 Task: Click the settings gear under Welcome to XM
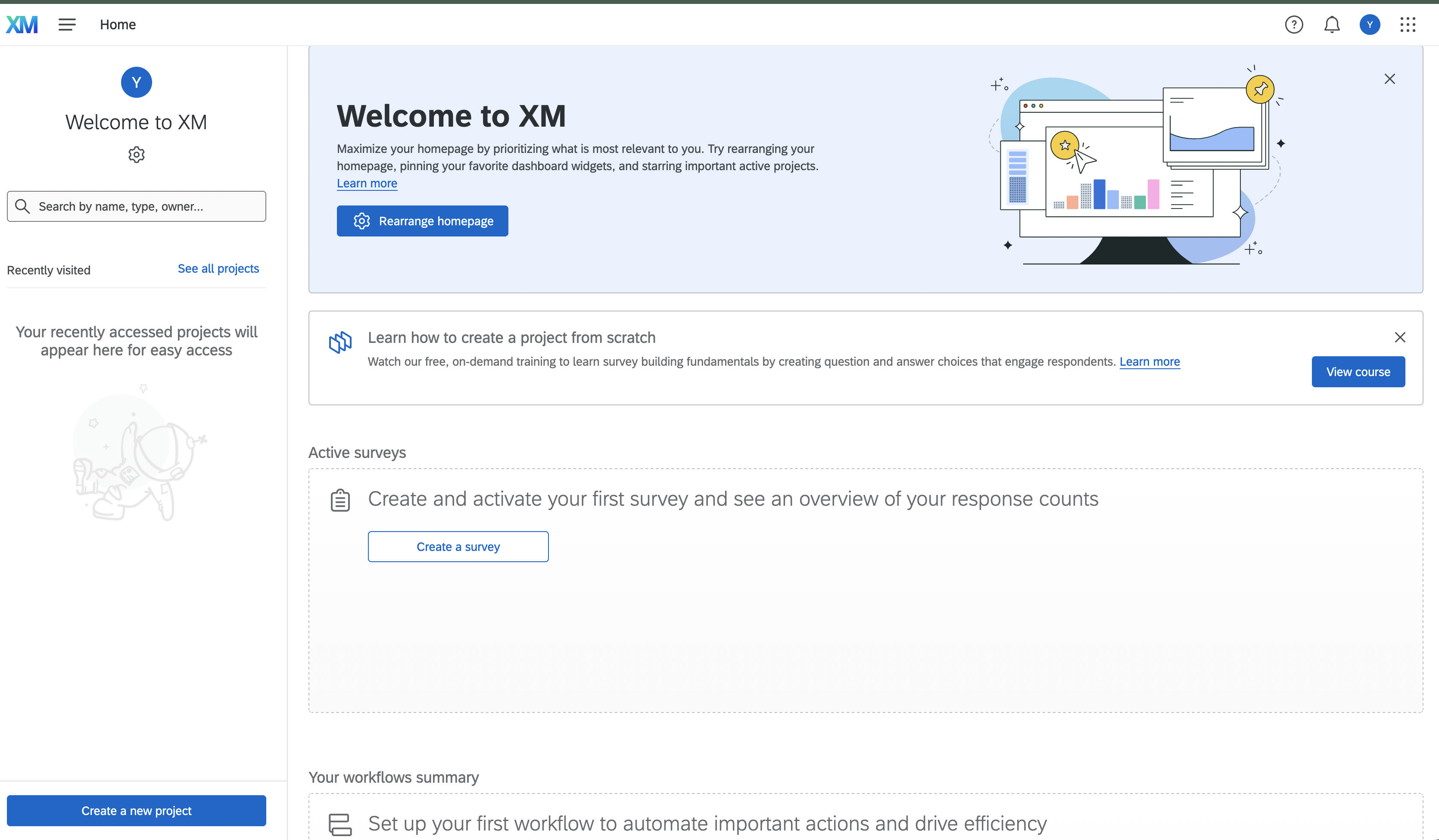(x=136, y=155)
